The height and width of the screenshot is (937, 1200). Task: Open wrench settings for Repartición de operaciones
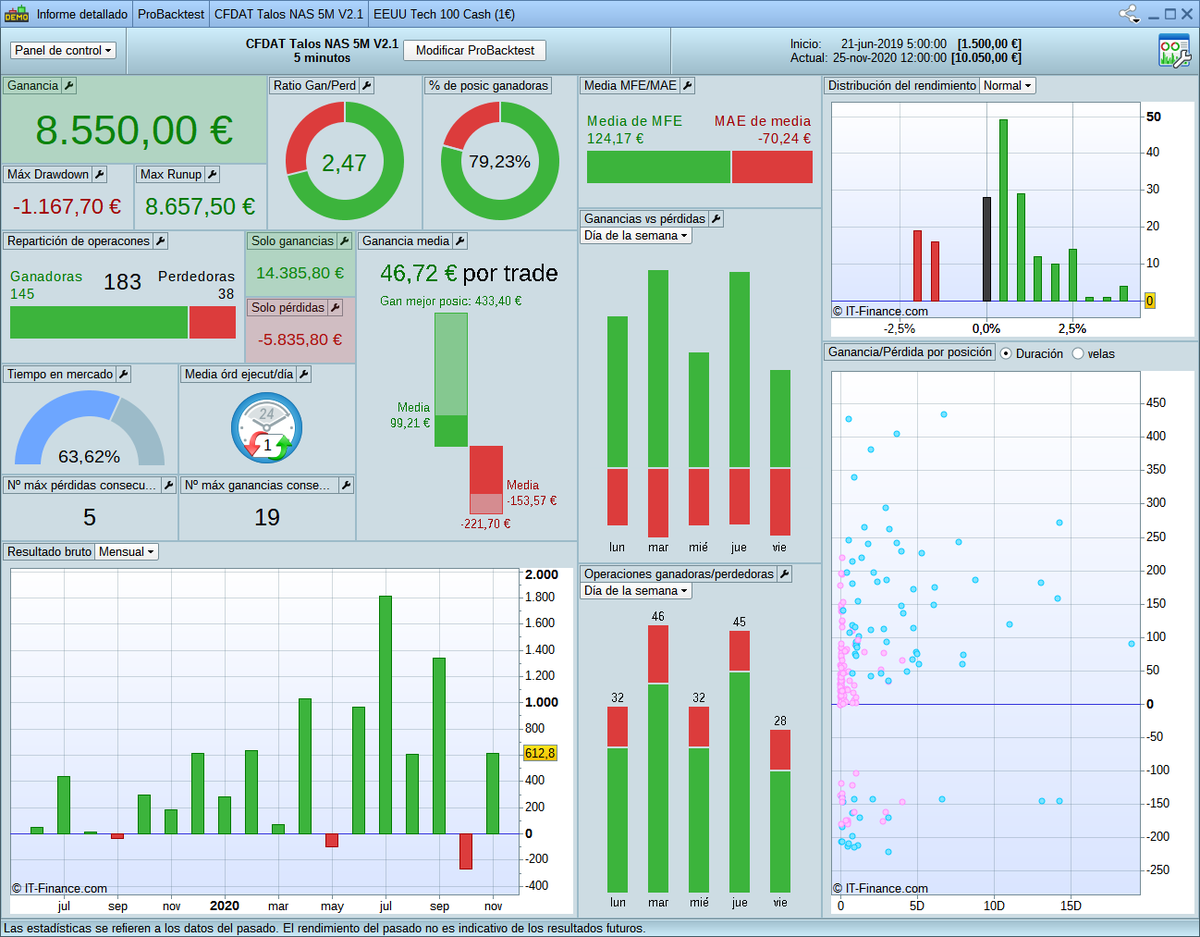159,240
